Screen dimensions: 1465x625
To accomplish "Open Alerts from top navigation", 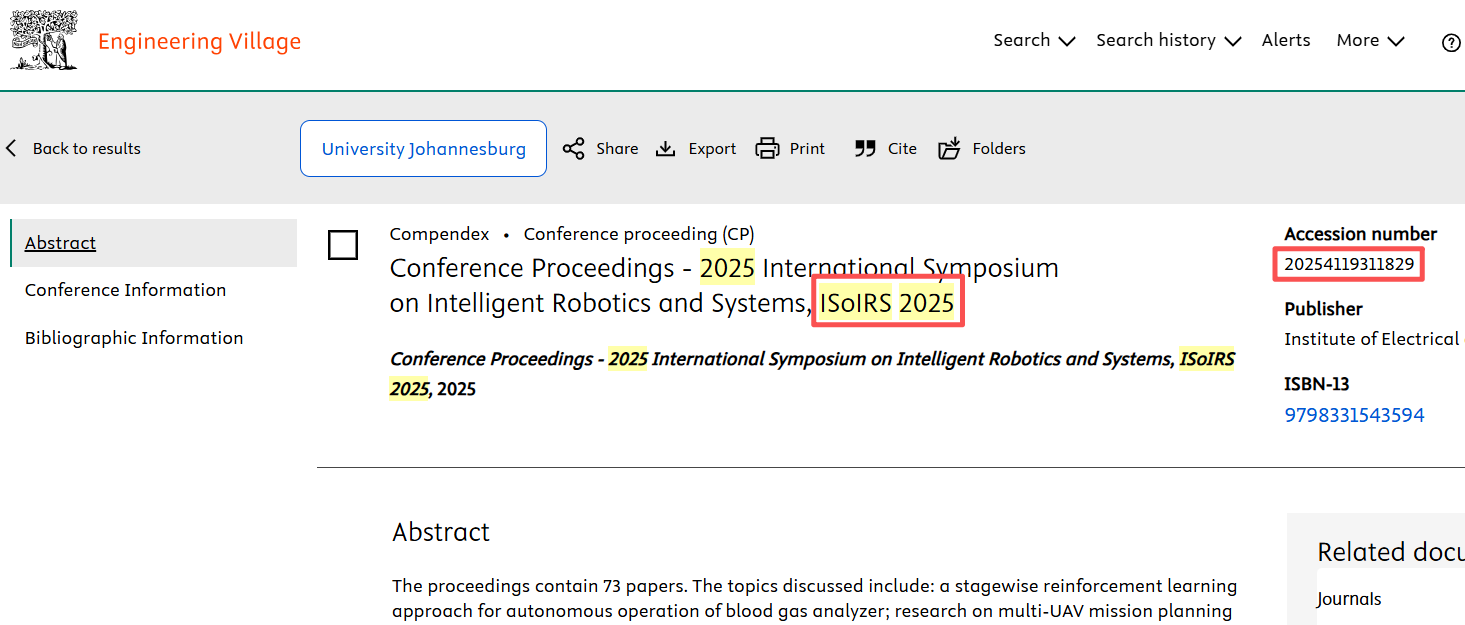I will click(1286, 41).
